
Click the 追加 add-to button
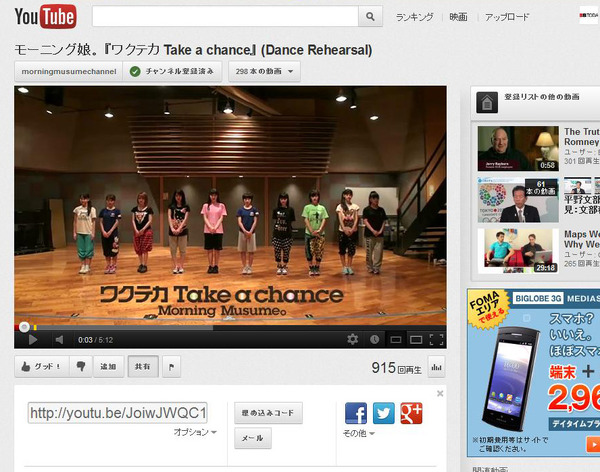pyautogui.click(x=109, y=367)
